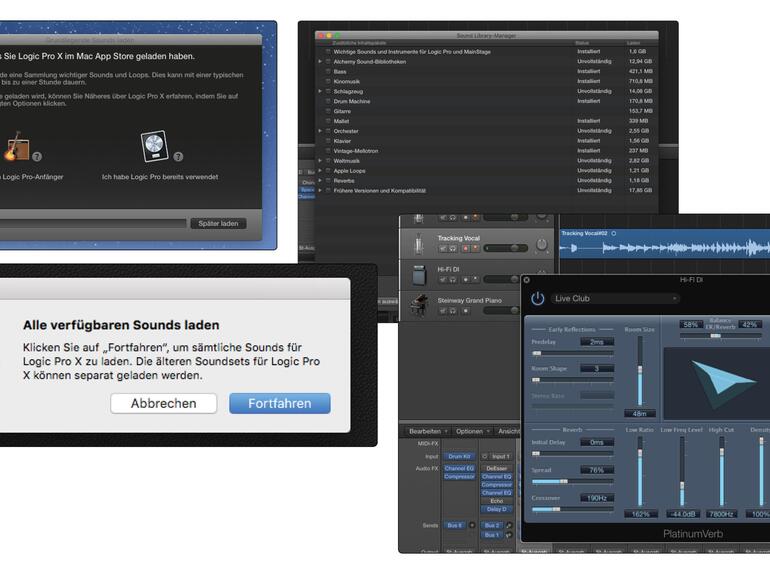
Task: Select the Drum Machine row
Action: click(x=487, y=101)
